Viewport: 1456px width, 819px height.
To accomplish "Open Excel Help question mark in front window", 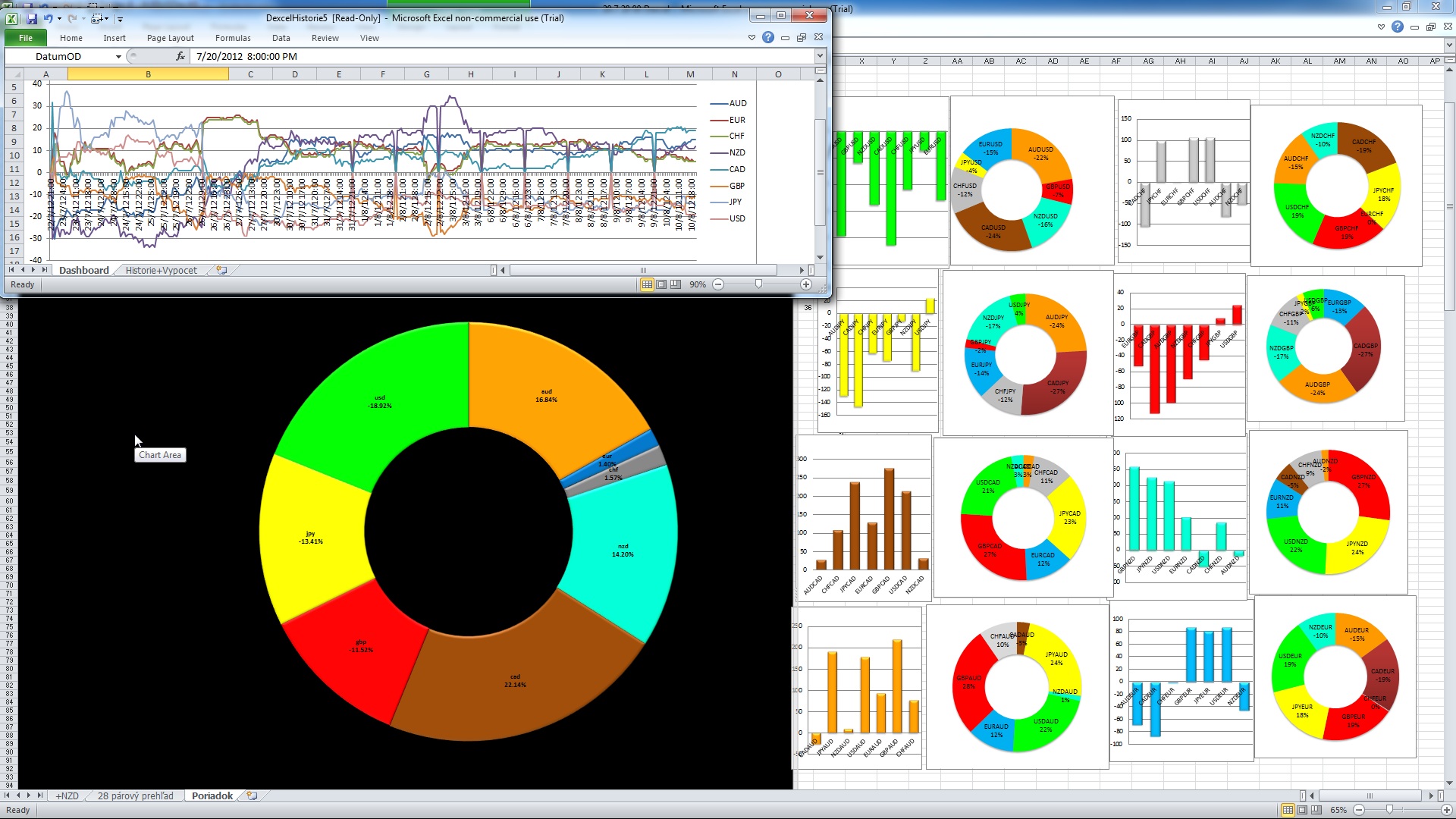I will point(768,37).
